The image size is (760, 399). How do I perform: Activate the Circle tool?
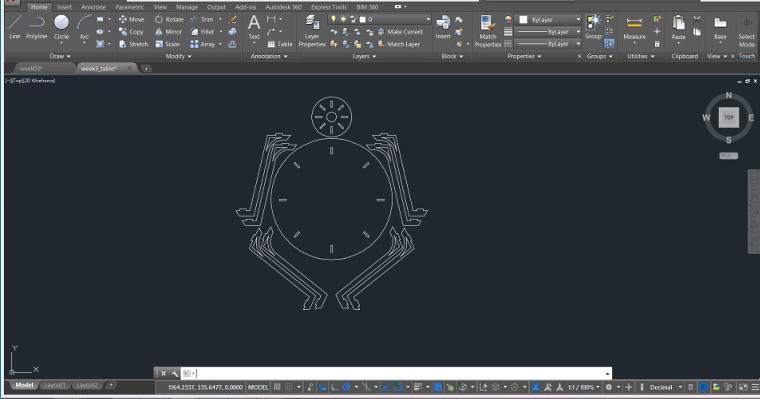click(61, 27)
